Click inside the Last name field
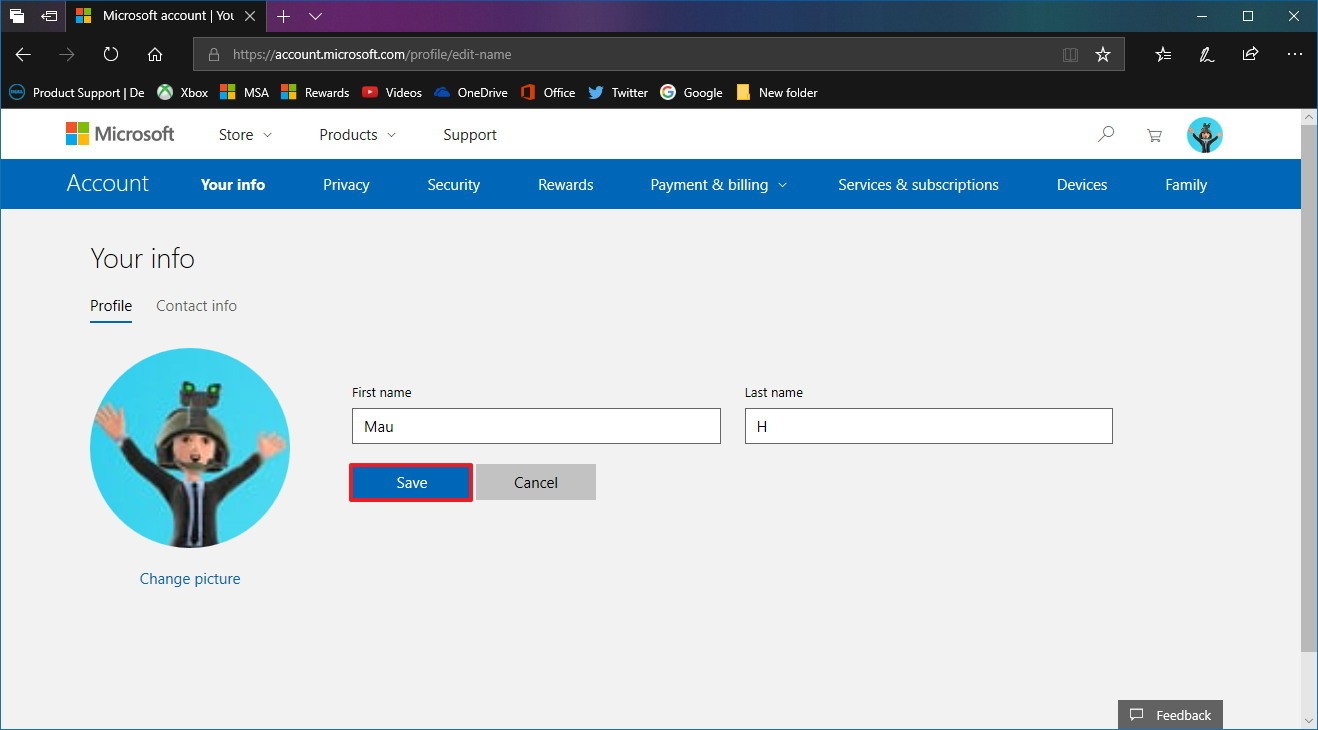This screenshot has width=1318, height=730. pos(928,426)
